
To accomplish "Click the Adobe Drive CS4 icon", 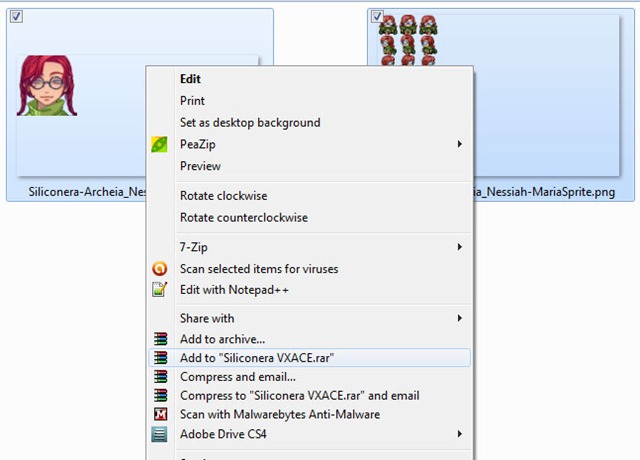I will tap(159, 434).
